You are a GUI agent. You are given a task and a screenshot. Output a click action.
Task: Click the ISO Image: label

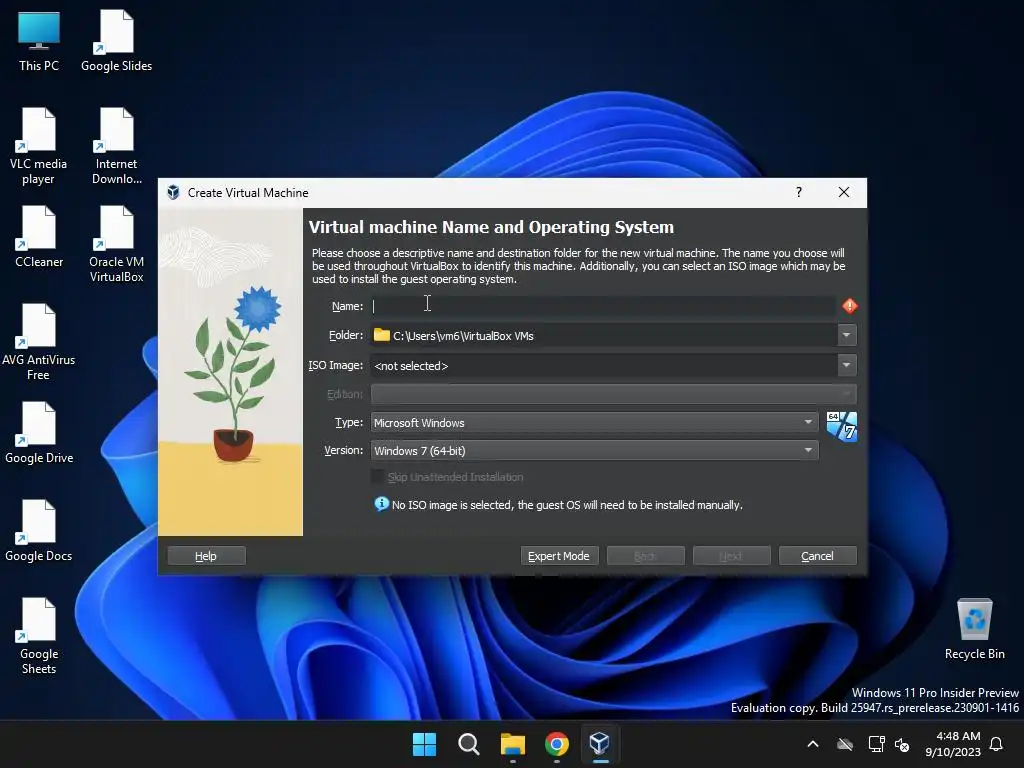coord(336,365)
